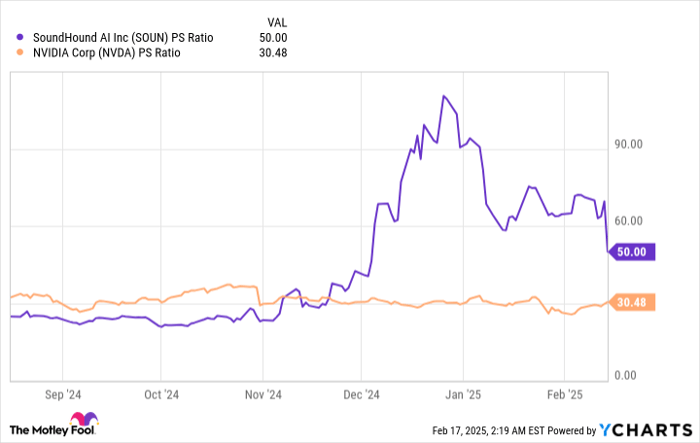The image size is (700, 443).
Task: Click the Nov '24 x-axis label
Action: [263, 395]
